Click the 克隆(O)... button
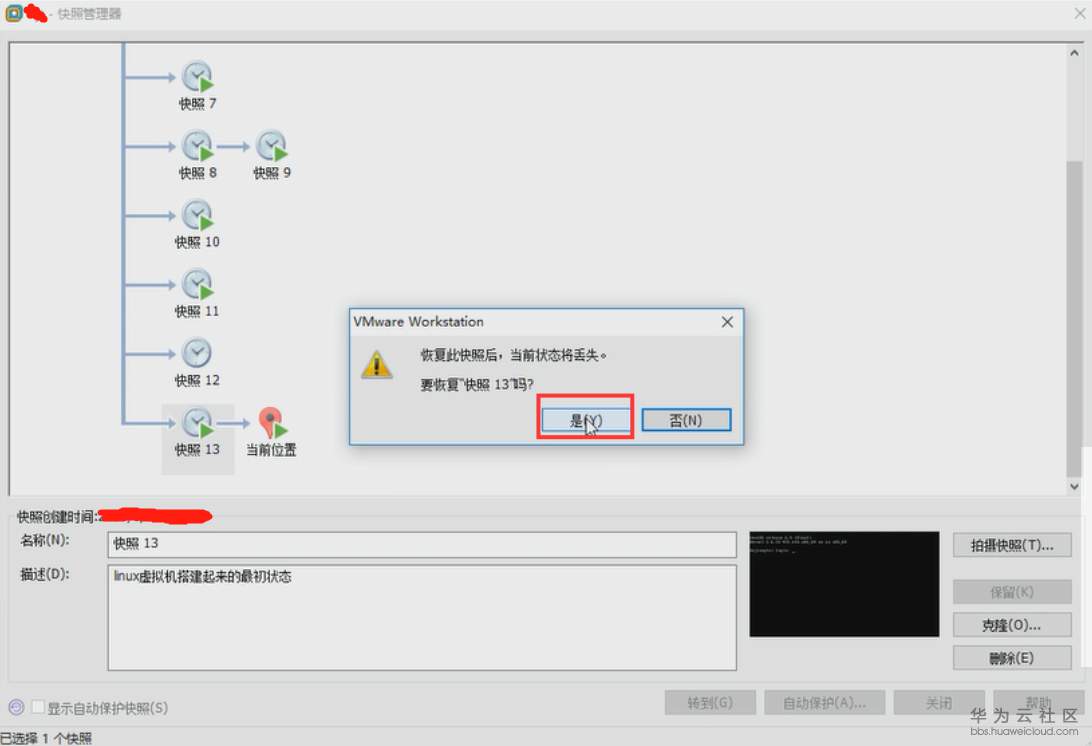Image resolution: width=1092 pixels, height=746 pixels. click(1012, 625)
